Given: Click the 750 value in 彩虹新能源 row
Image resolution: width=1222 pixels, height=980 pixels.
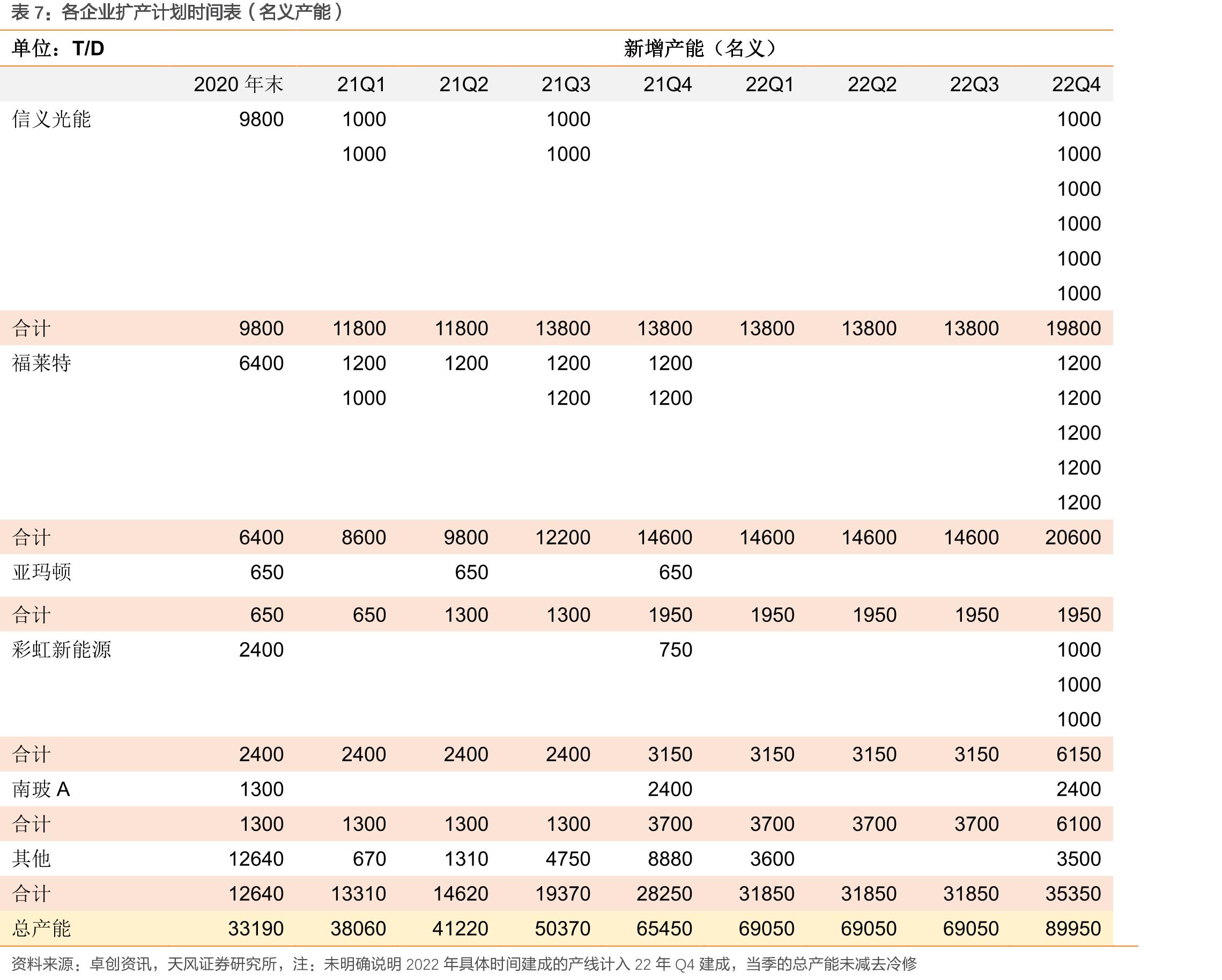Looking at the screenshot, I should [675, 650].
